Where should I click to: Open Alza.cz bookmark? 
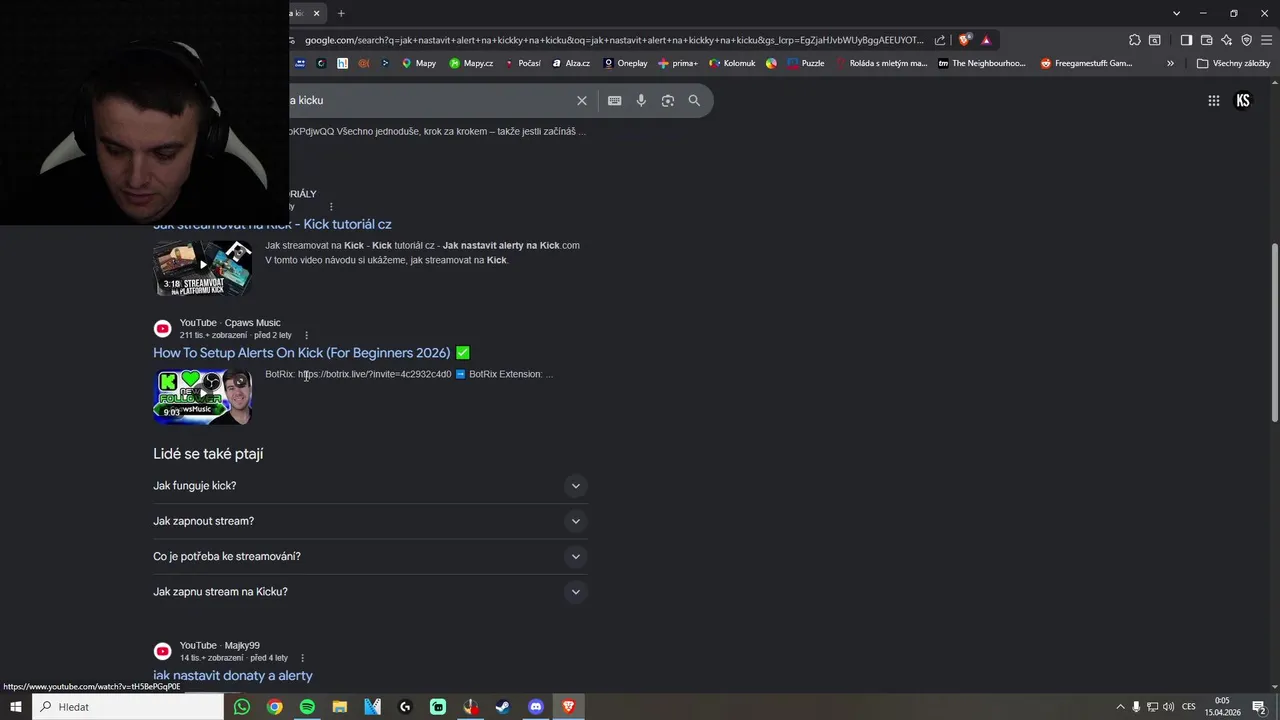[571, 63]
